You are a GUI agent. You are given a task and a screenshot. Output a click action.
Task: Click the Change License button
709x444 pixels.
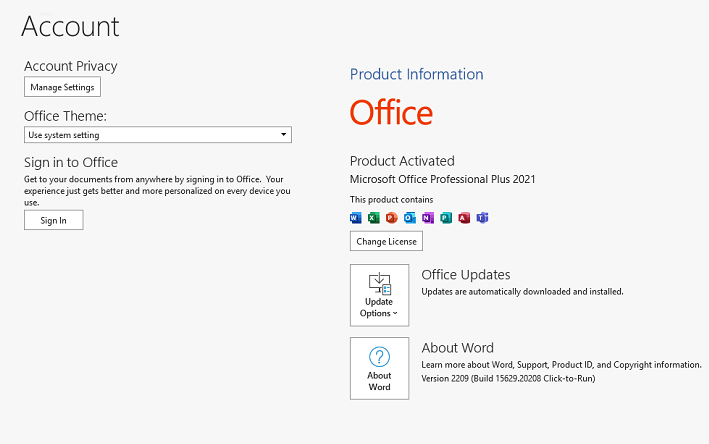point(386,241)
